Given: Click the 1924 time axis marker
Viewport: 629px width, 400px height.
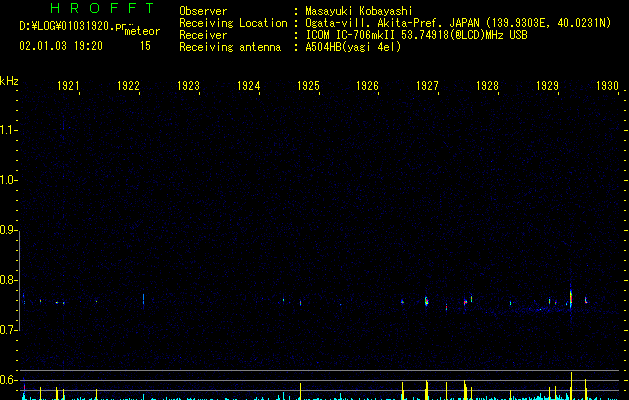Looking at the screenshot, I should (x=248, y=86).
